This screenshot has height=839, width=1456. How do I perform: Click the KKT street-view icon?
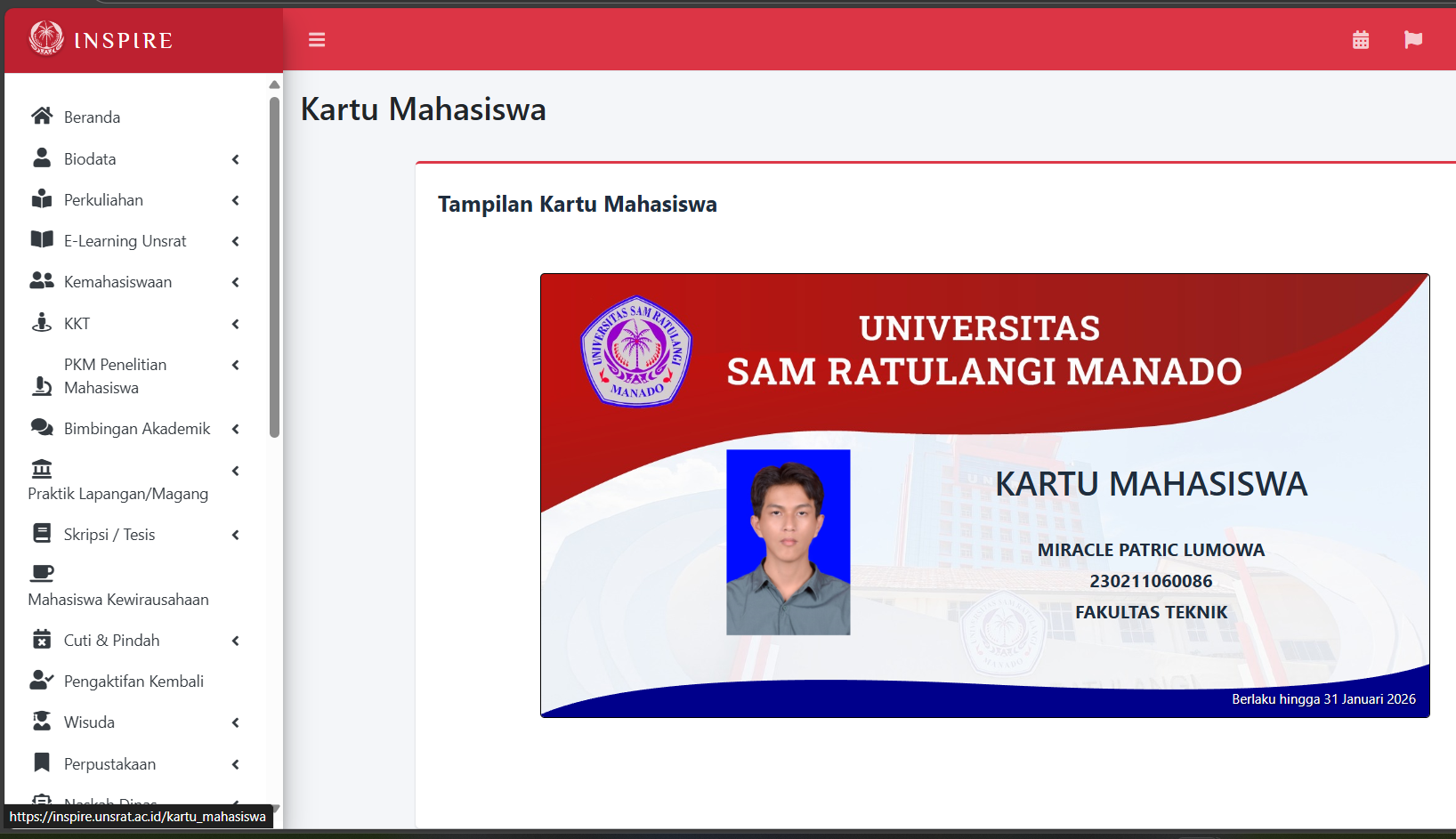(42, 322)
